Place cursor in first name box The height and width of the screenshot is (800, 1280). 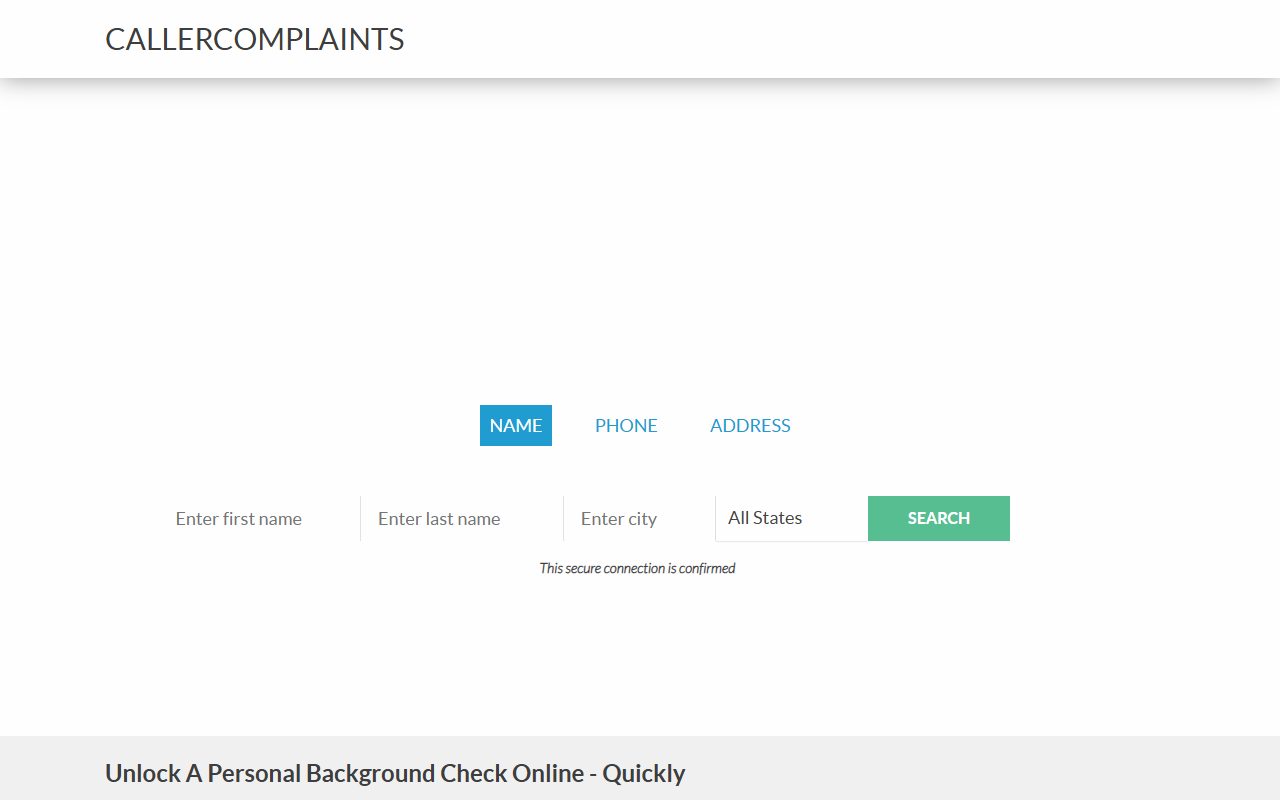point(259,519)
